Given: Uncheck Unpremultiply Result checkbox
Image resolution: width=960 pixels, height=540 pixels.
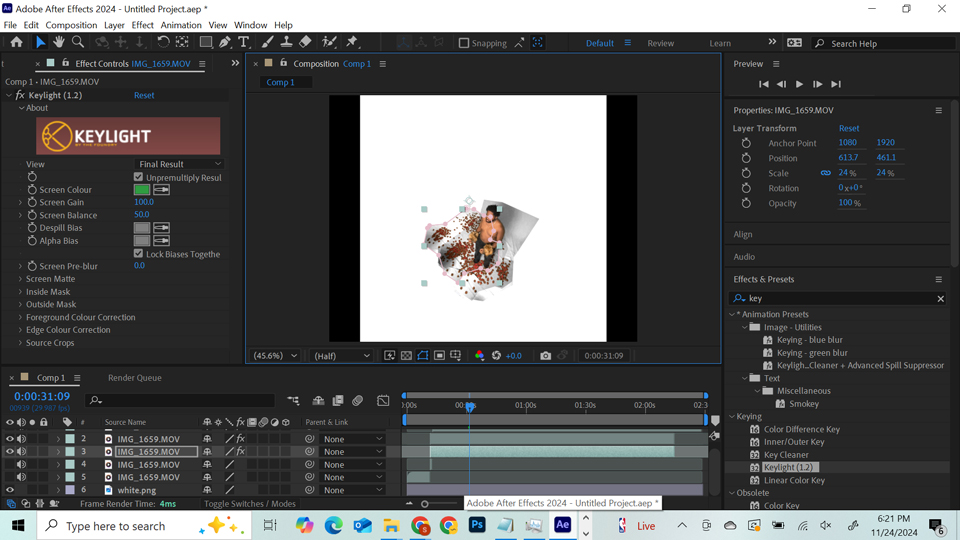Looking at the screenshot, I should [x=139, y=177].
